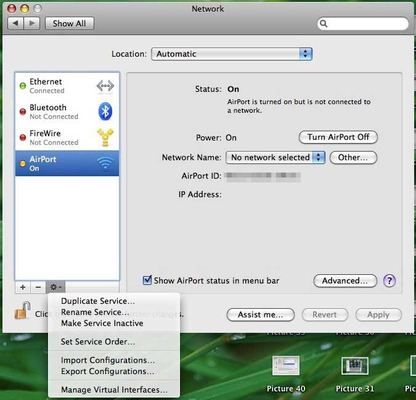Image resolution: width=416 pixels, height=400 pixels.
Task: Select the AirPort service row
Action: pyautogui.click(x=67, y=163)
